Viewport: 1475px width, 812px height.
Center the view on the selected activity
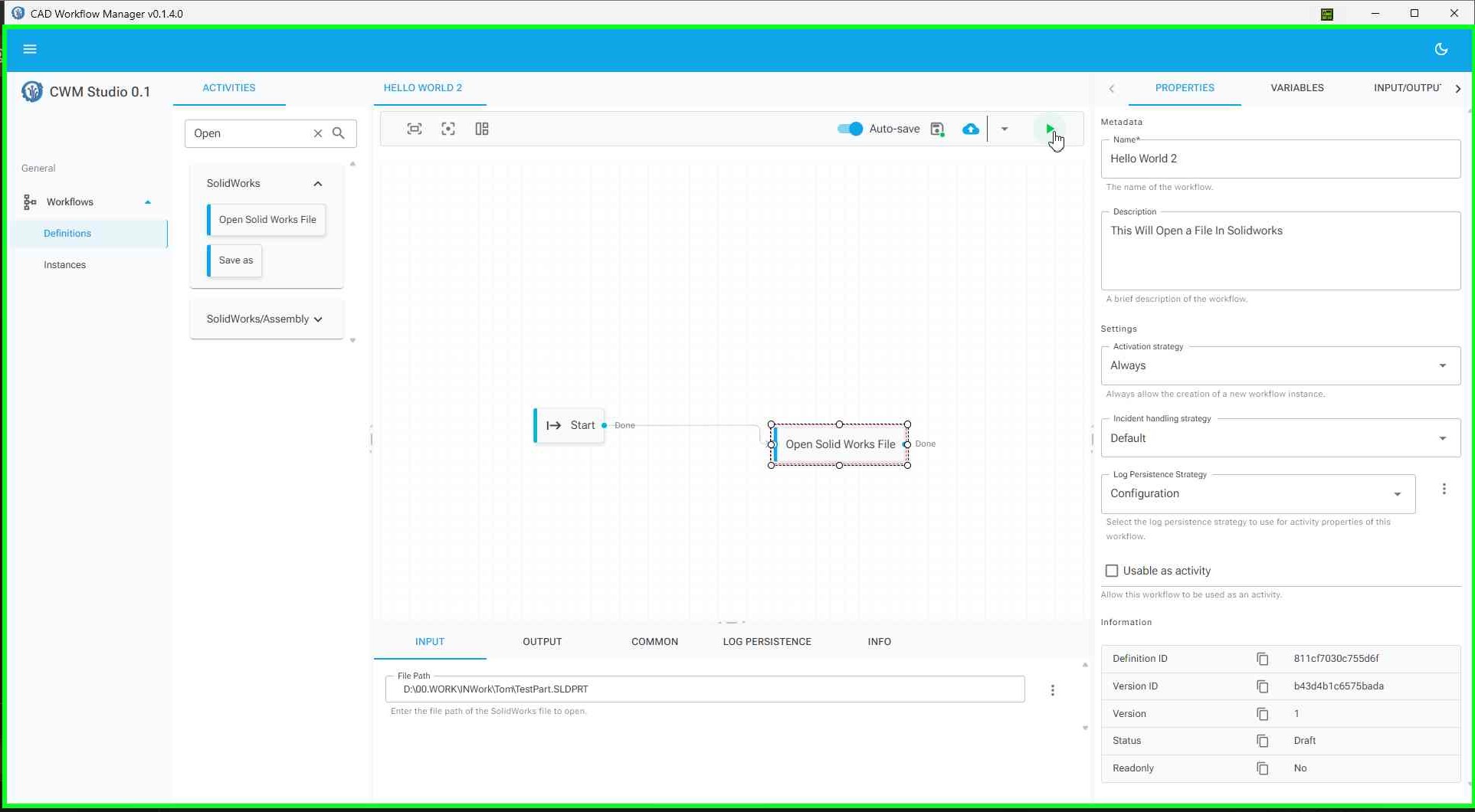[x=447, y=128]
